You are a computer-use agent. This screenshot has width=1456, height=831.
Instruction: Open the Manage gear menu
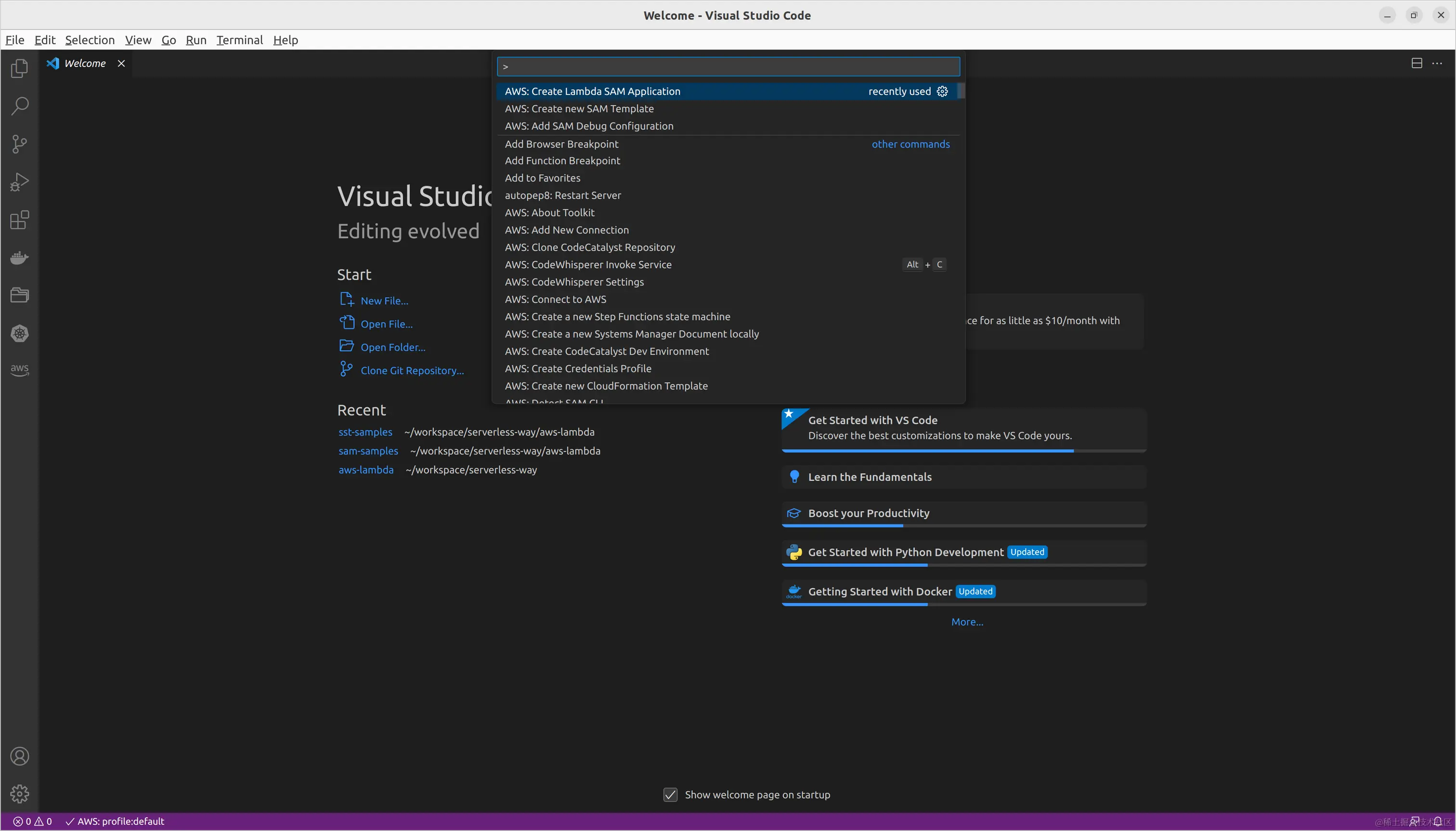point(19,794)
